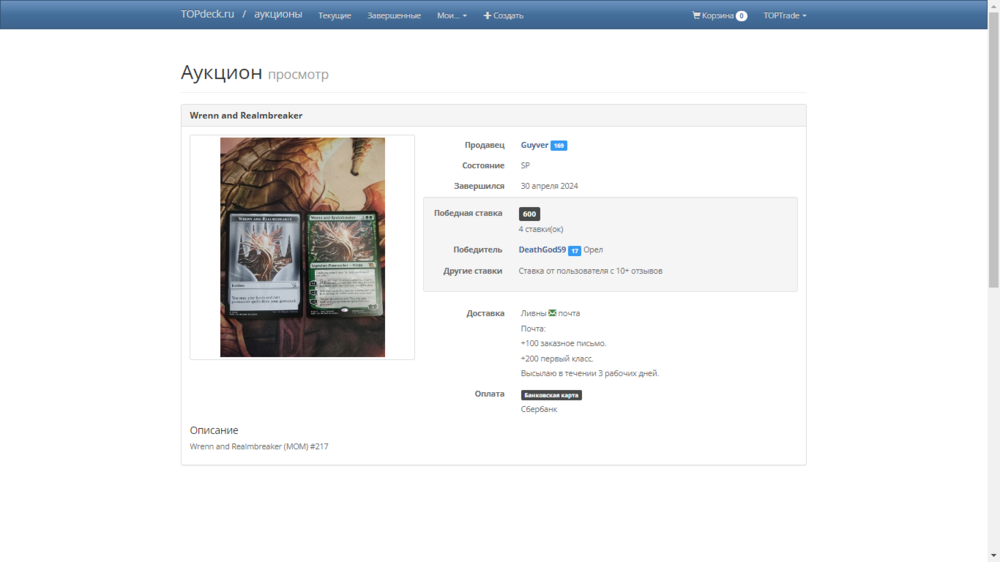Click the green envelope icon beside Ливны
This screenshot has width=1000, height=562.
pyautogui.click(x=553, y=313)
